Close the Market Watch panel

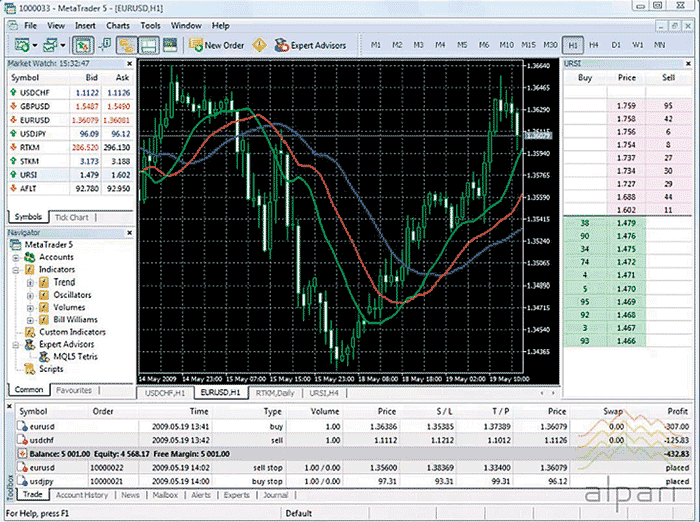click(129, 64)
